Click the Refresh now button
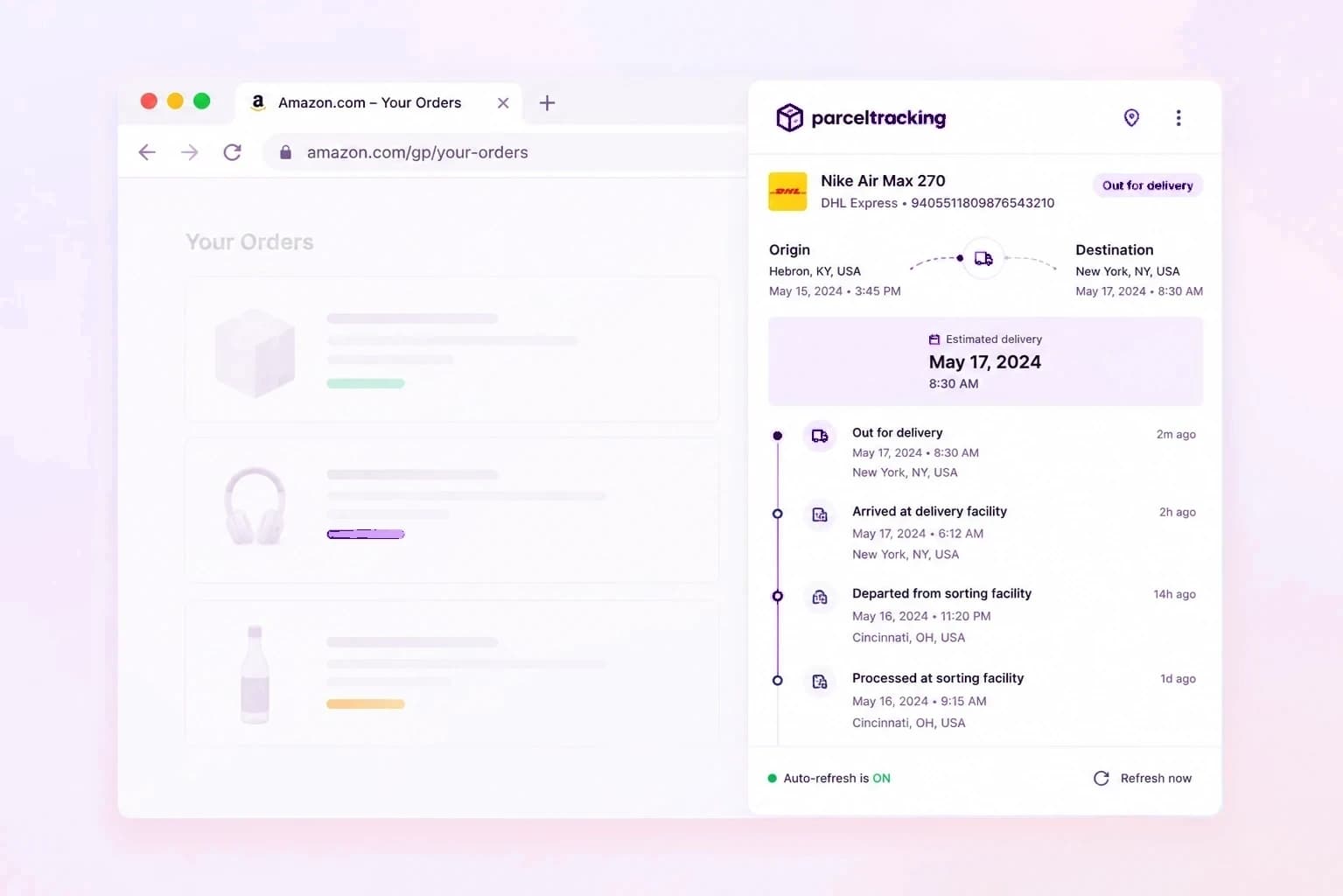Viewport: 1343px width, 896px height. [1143, 778]
